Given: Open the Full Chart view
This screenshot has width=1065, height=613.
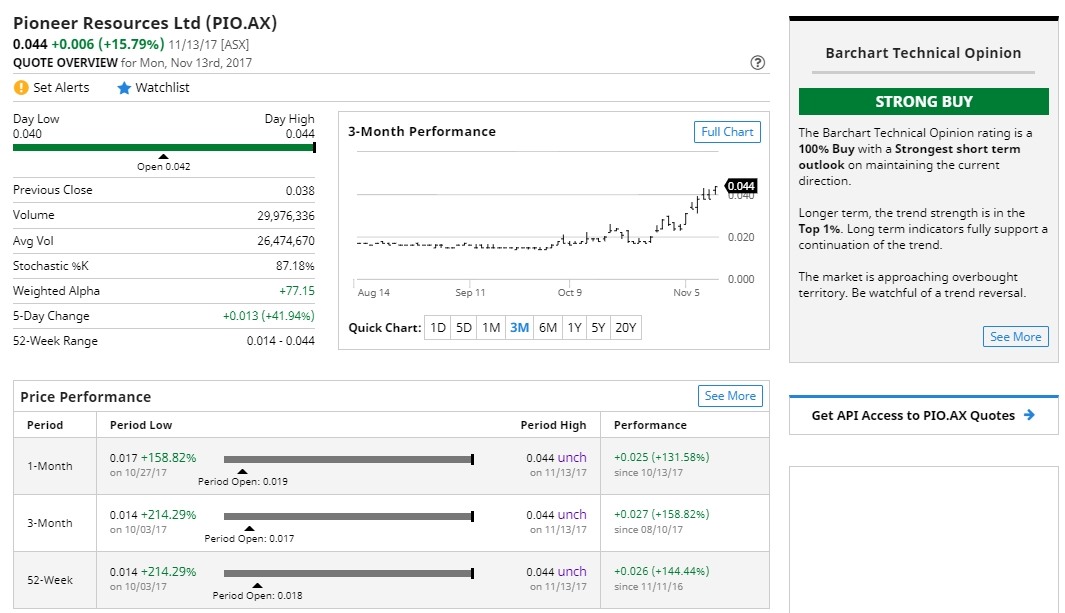Looking at the screenshot, I should pyautogui.click(x=727, y=131).
